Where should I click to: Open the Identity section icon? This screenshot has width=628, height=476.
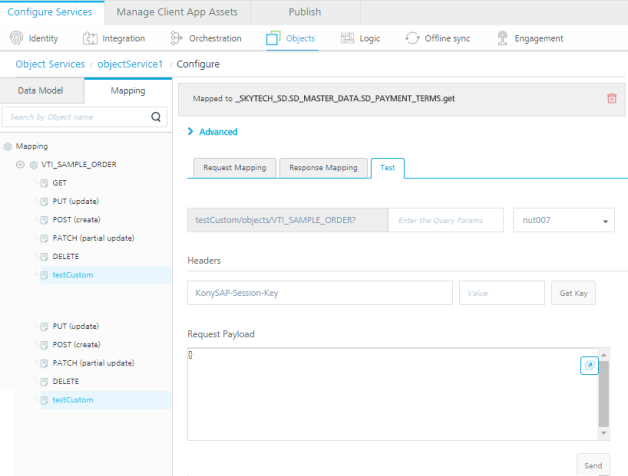tap(17, 39)
